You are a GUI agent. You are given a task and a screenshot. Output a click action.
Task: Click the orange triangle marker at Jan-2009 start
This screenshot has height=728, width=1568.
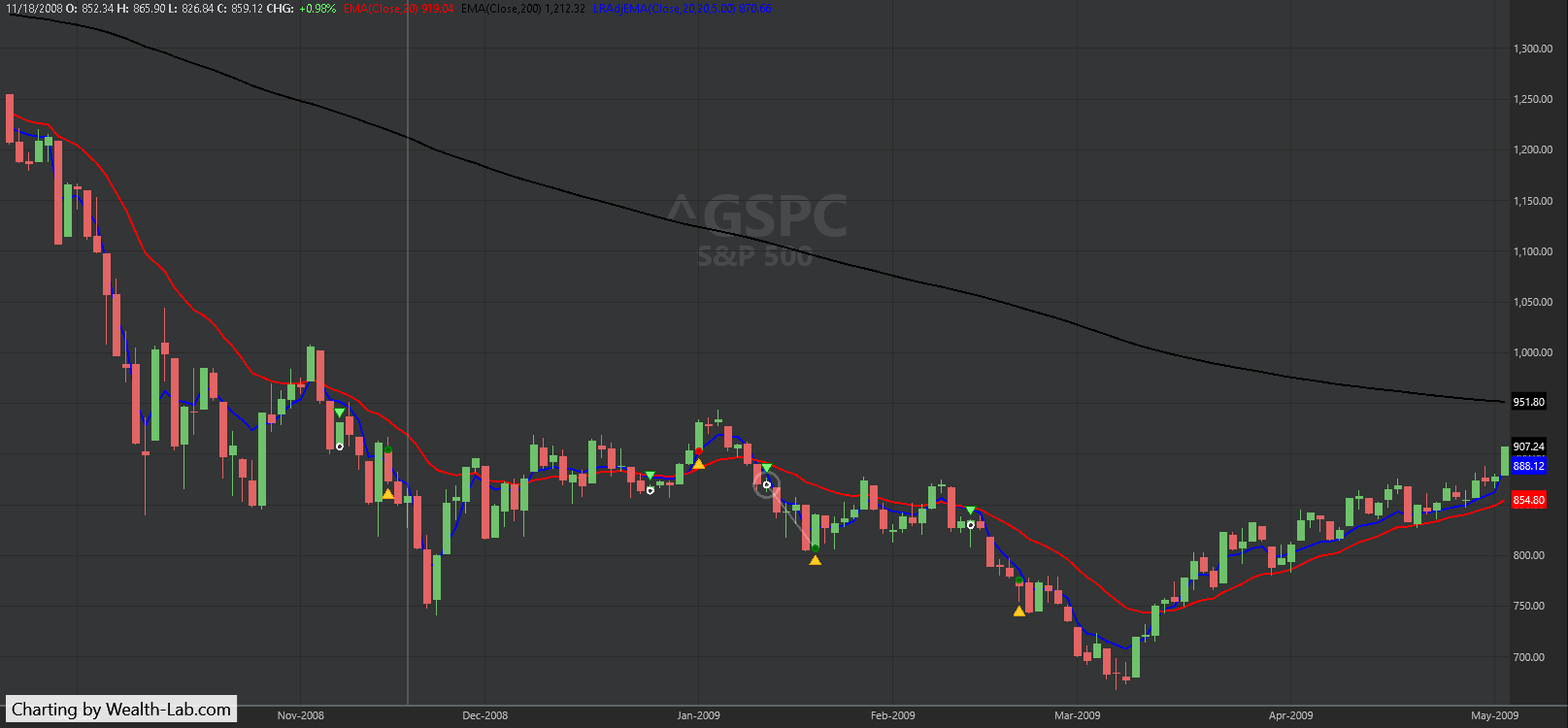(x=698, y=464)
